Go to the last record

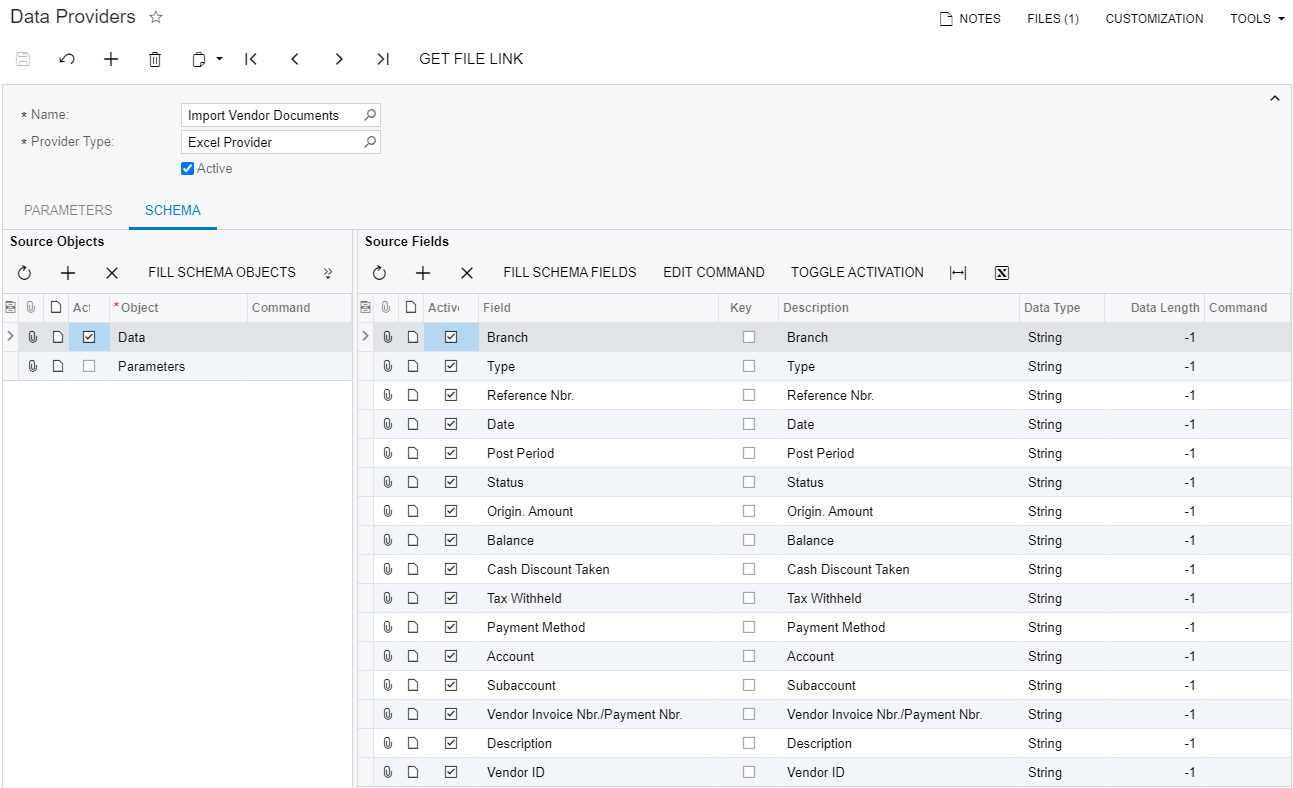tap(383, 59)
